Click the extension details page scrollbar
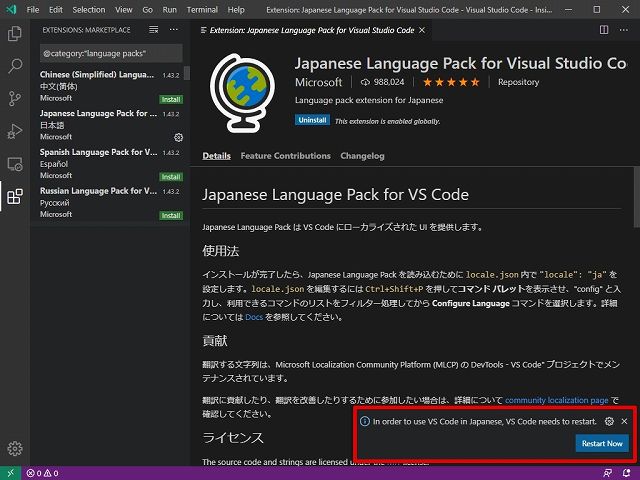The image size is (640, 480). (637, 197)
